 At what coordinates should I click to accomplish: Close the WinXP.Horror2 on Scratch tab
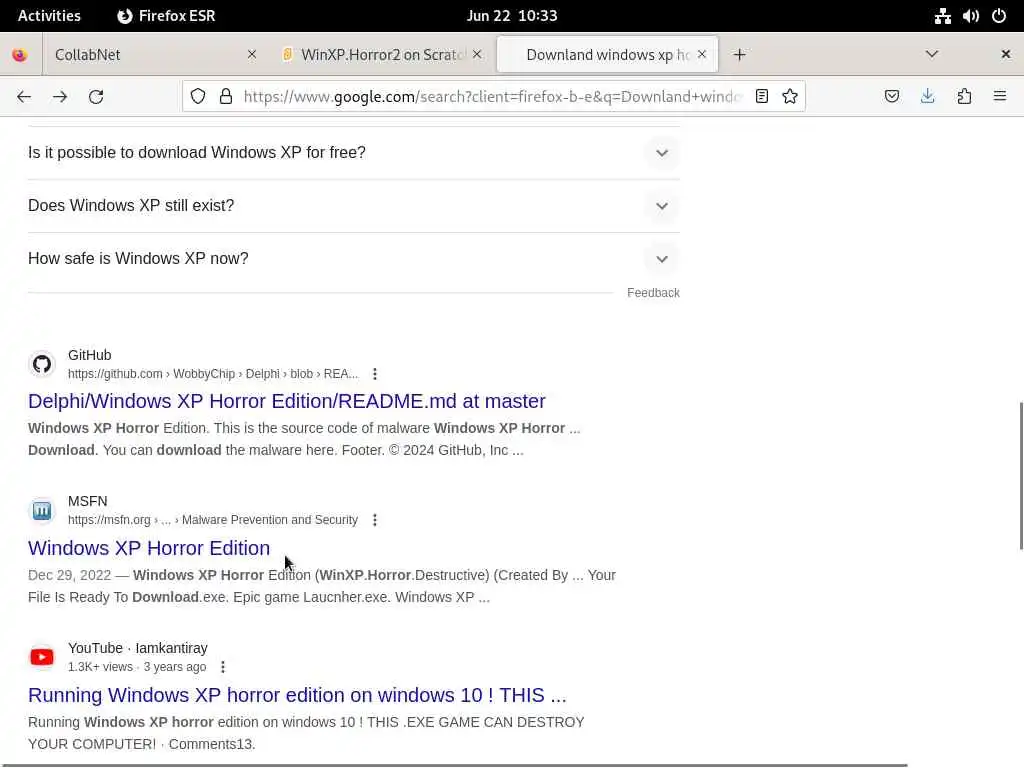pyautogui.click(x=477, y=55)
